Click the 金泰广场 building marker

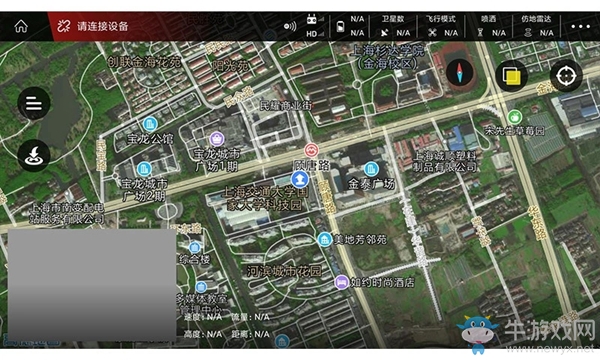371,169
